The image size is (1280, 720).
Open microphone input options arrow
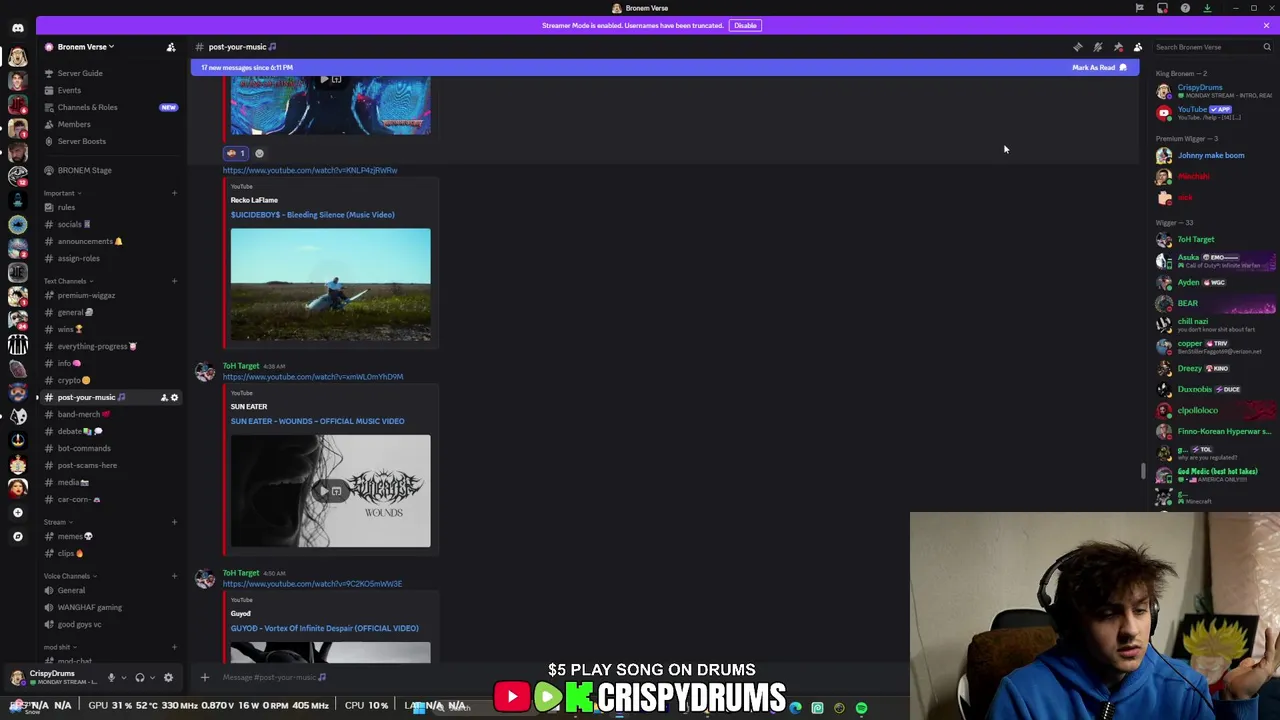pyautogui.click(x=123, y=677)
